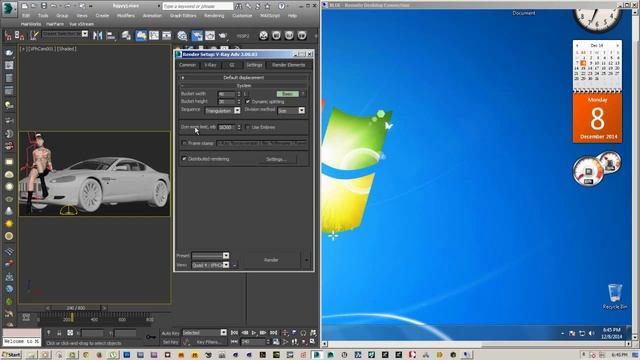Click the Align tool icon in main toolbar
The width and height of the screenshot is (640, 360).
[111, 36]
